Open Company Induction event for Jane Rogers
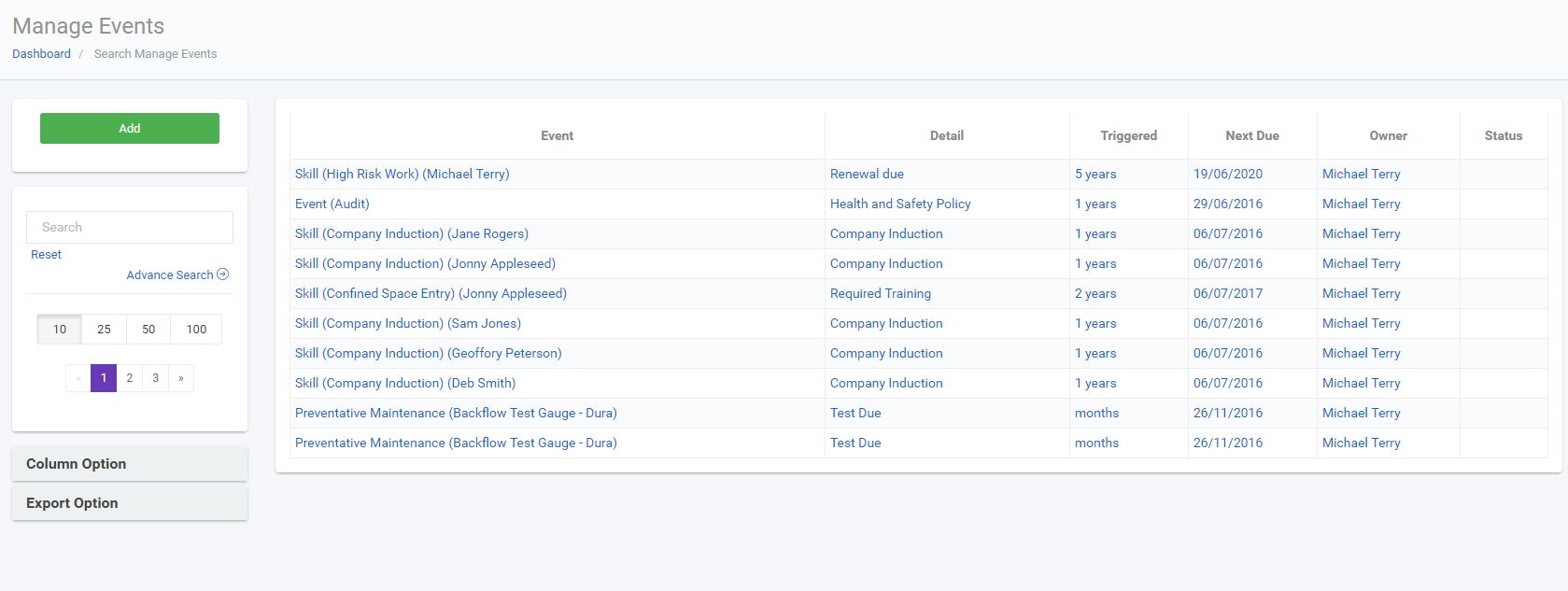 tap(412, 233)
